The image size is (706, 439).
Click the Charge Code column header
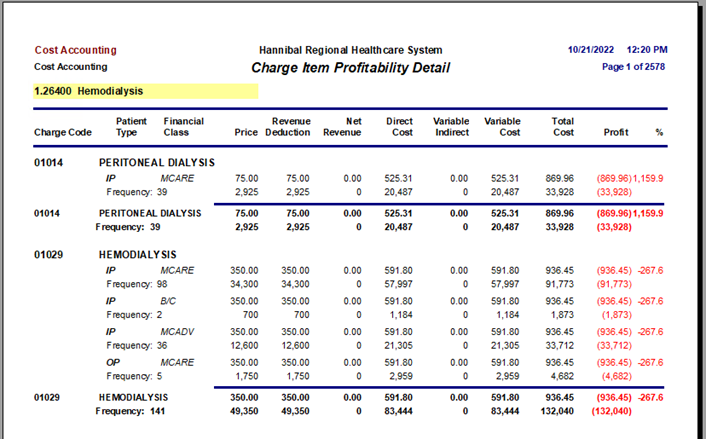coord(63,132)
